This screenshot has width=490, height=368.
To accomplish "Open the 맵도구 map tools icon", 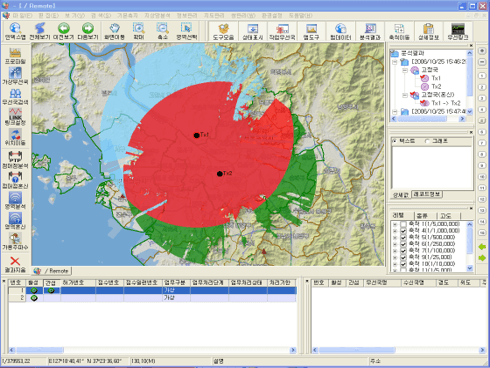I will 311,32.
